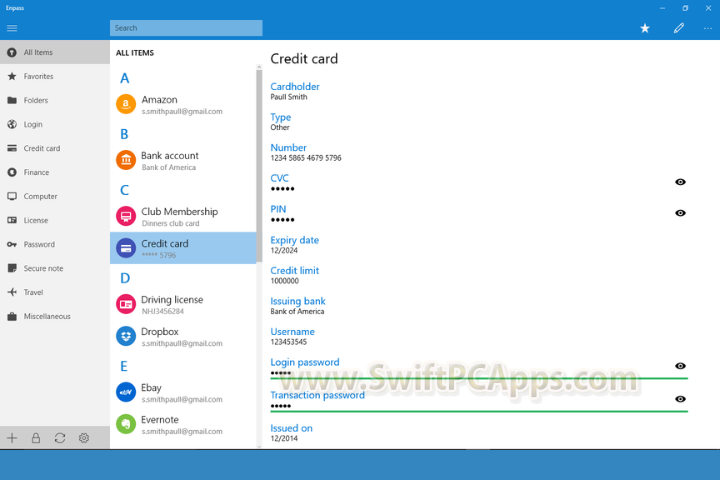This screenshot has height=480, width=720.
Task: Click the Issuing bank field label
Action: (x=298, y=301)
